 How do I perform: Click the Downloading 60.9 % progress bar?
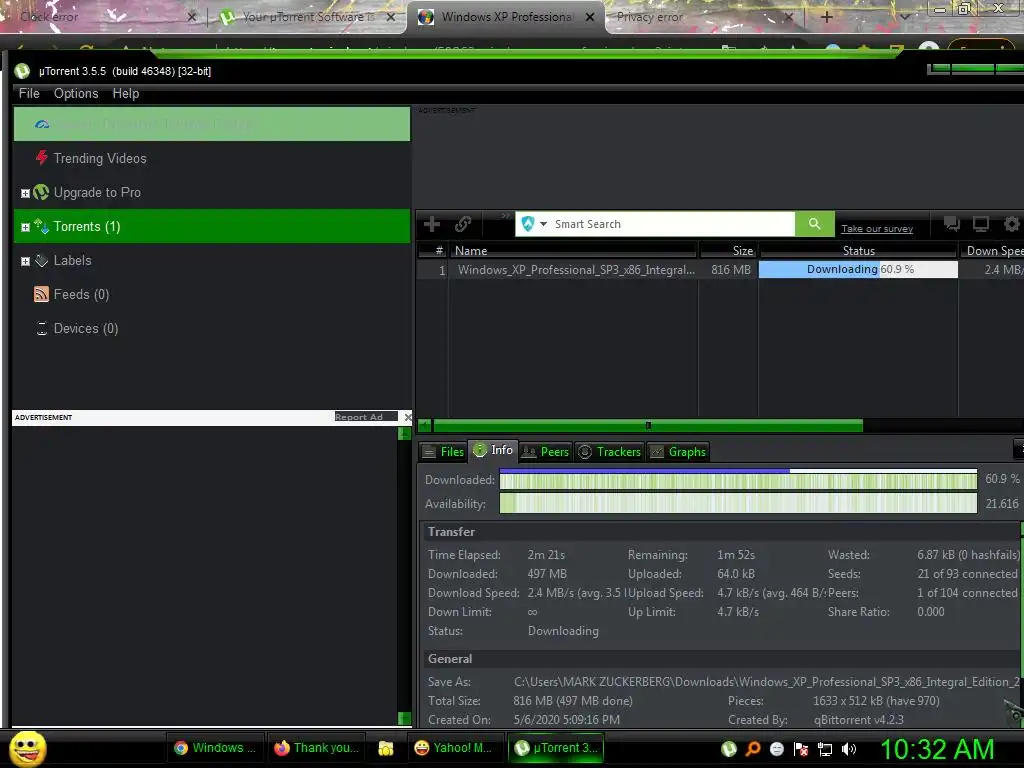point(858,269)
